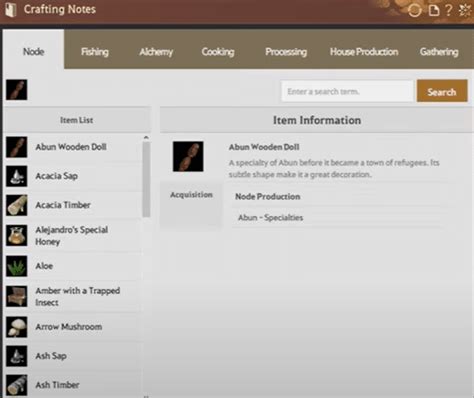The height and width of the screenshot is (398, 474).
Task: Click the item list scrollbar thumb
Action: (146, 180)
